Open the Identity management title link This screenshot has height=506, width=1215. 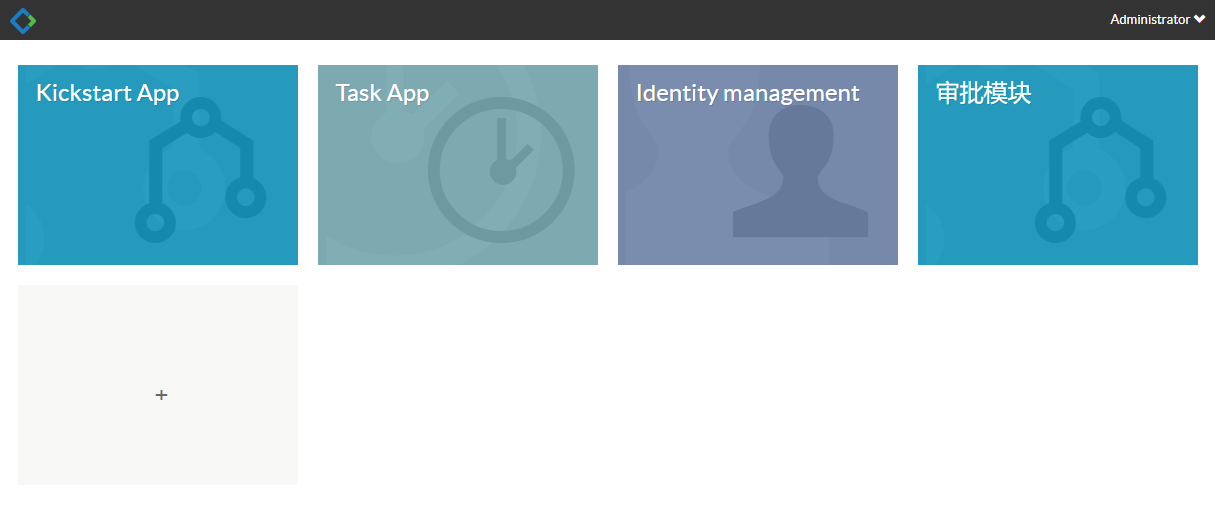(x=747, y=93)
